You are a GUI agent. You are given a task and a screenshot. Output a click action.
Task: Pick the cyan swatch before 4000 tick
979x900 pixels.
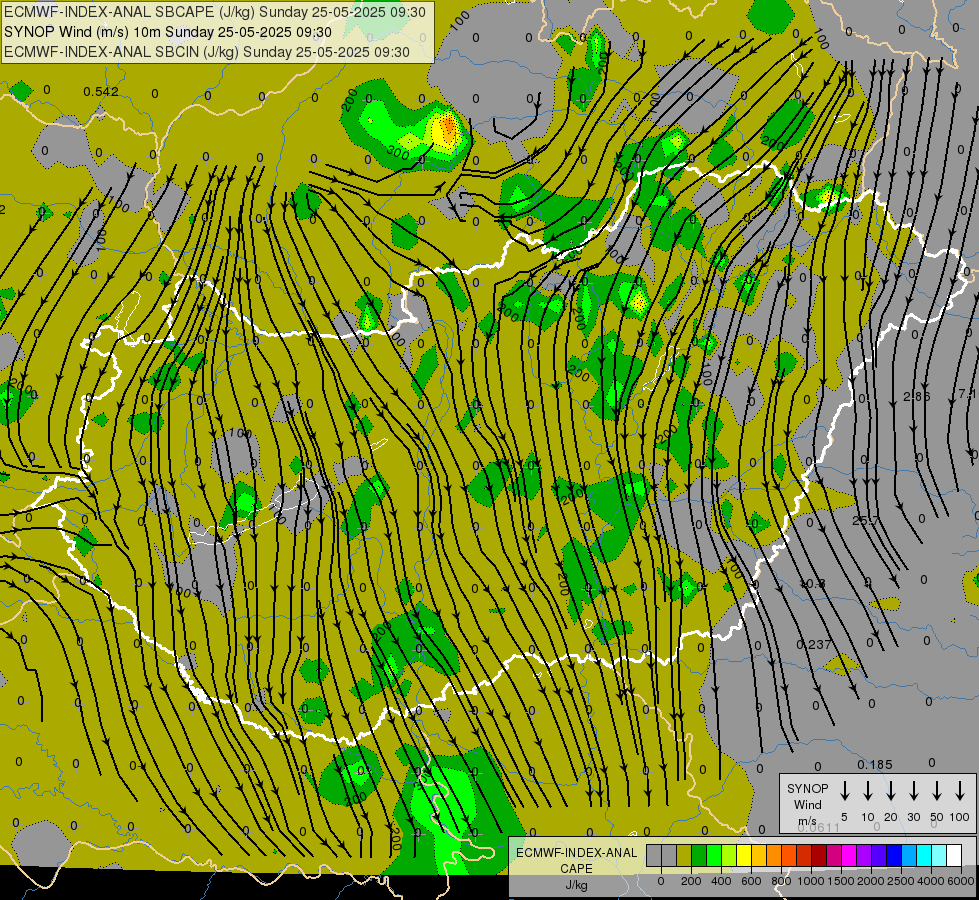923,856
